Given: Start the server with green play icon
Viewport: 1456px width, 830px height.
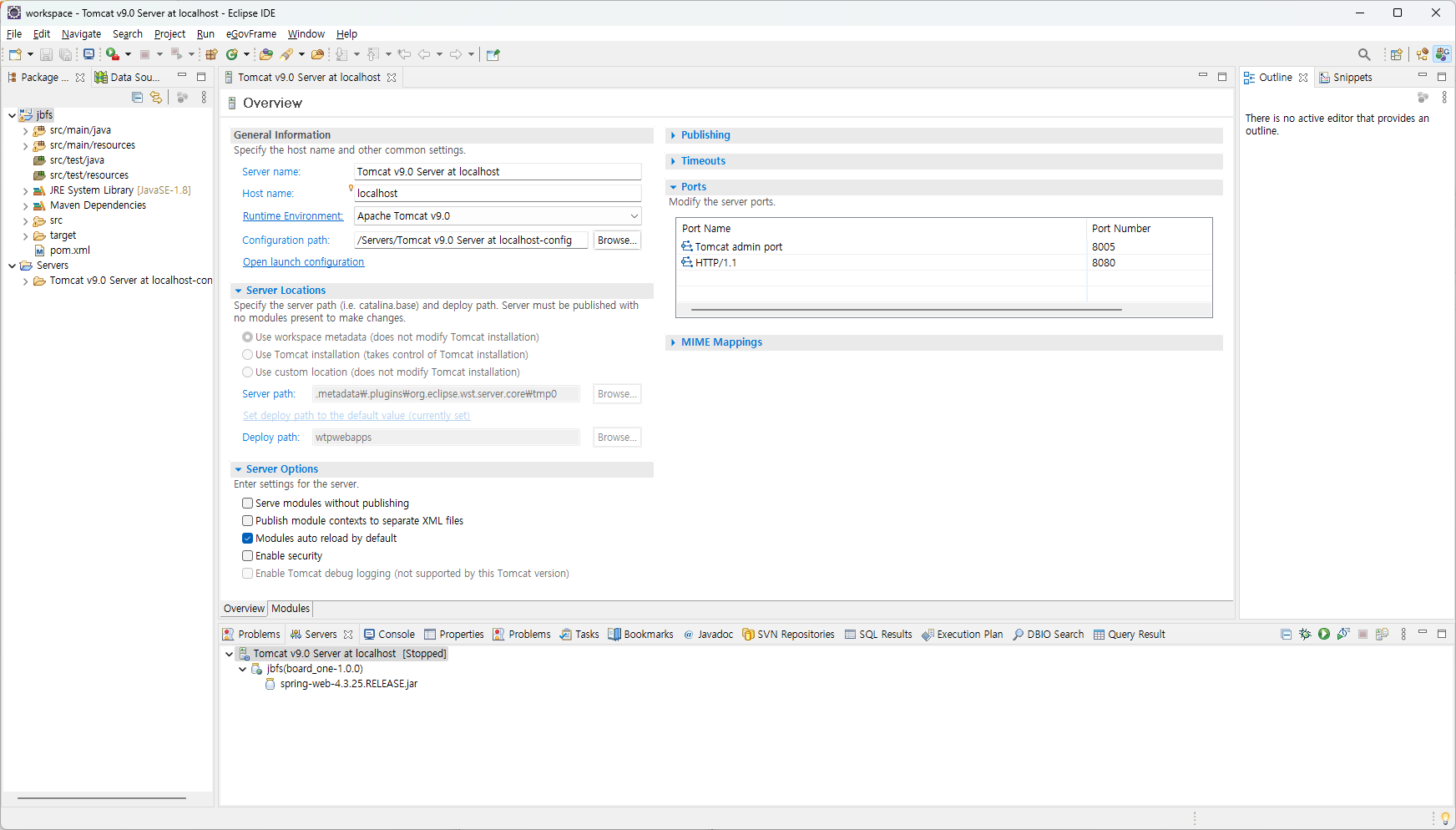Looking at the screenshot, I should pos(1324,635).
